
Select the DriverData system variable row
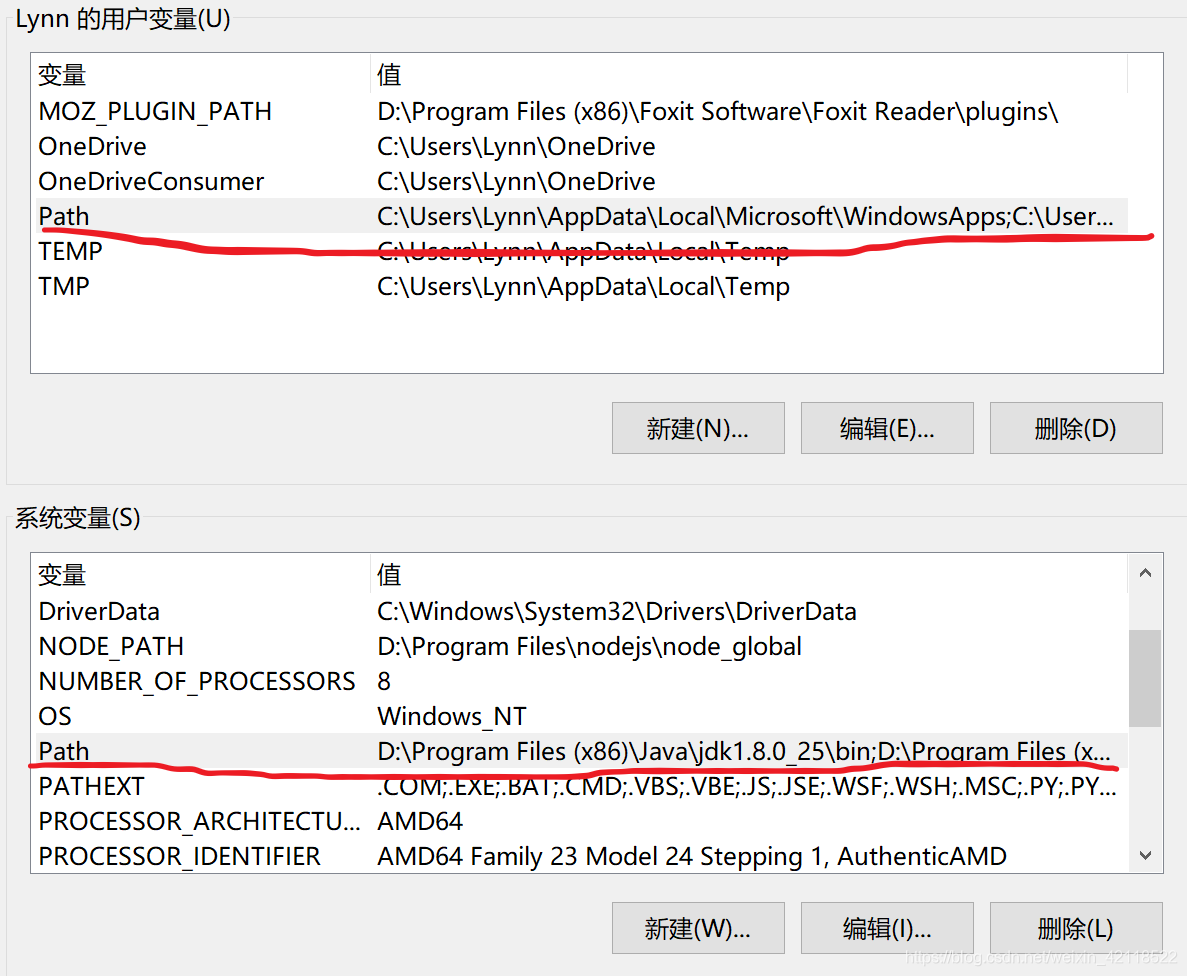point(581,611)
